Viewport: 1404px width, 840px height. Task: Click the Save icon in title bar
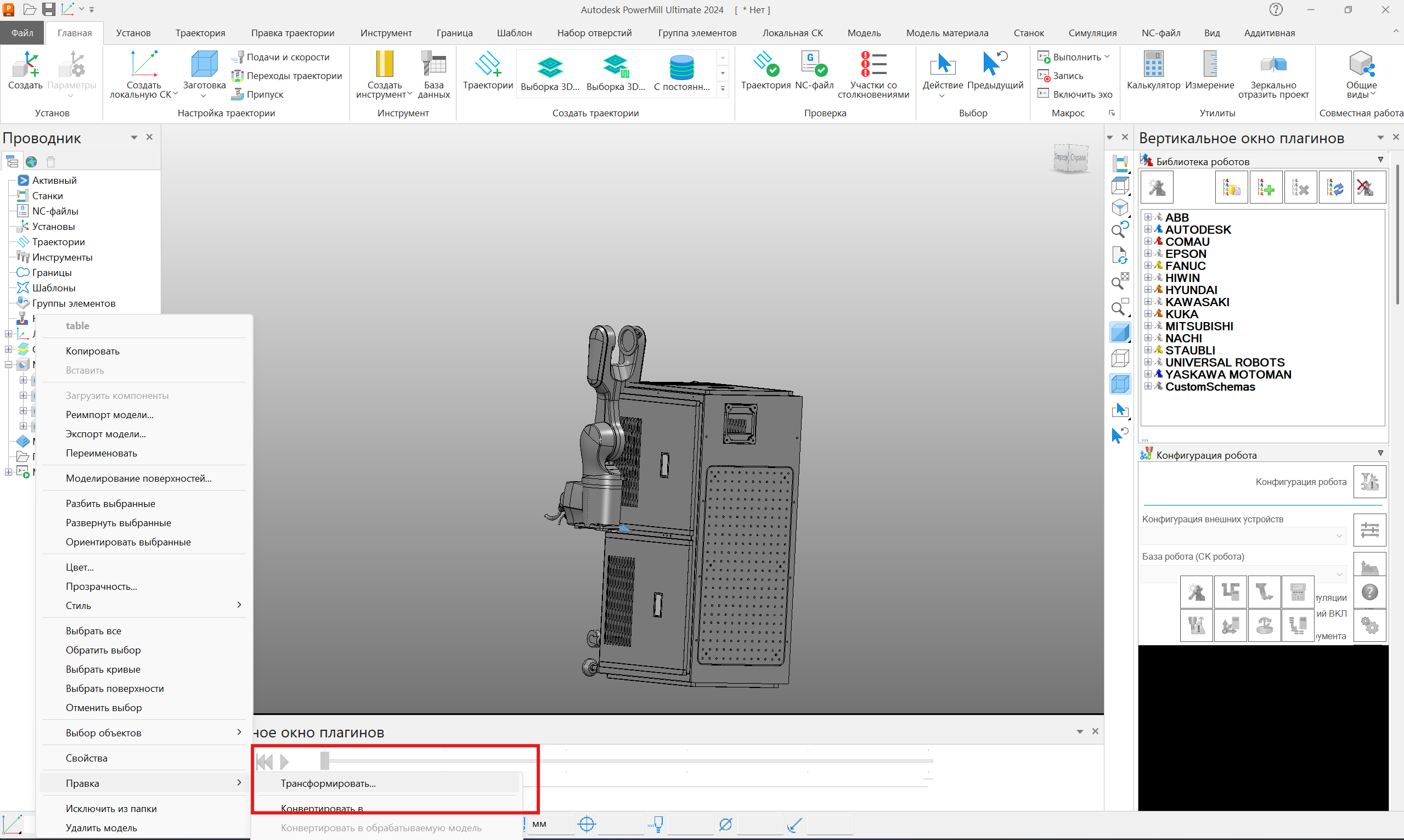pos(49,9)
